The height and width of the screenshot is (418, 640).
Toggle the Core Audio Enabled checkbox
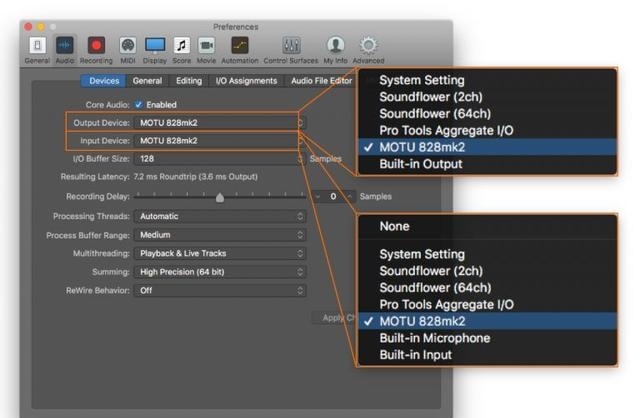point(139,104)
